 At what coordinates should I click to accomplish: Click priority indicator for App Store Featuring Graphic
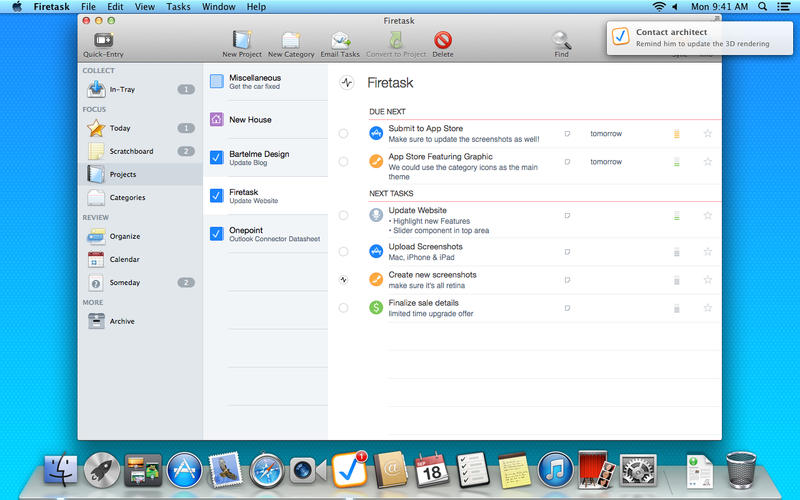click(x=677, y=161)
